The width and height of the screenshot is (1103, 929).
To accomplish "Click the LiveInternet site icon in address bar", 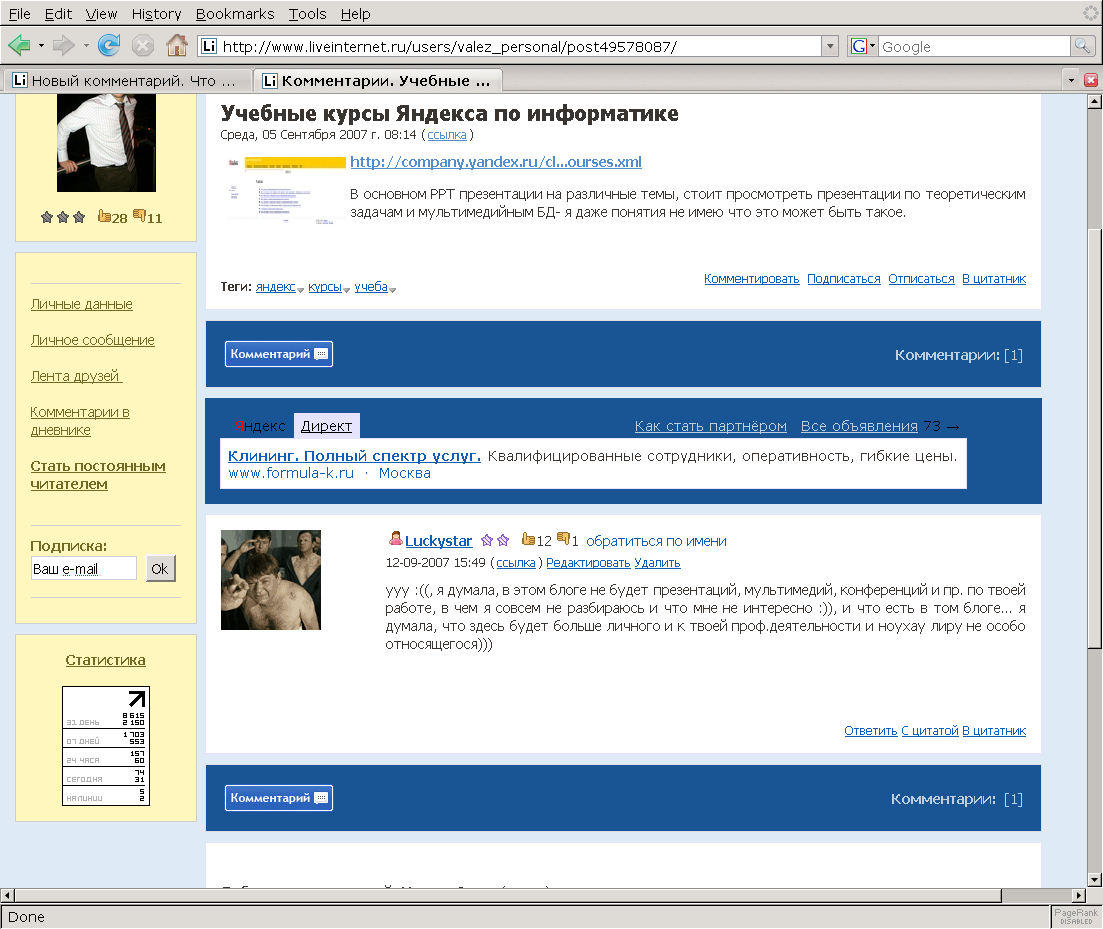I will pos(209,46).
